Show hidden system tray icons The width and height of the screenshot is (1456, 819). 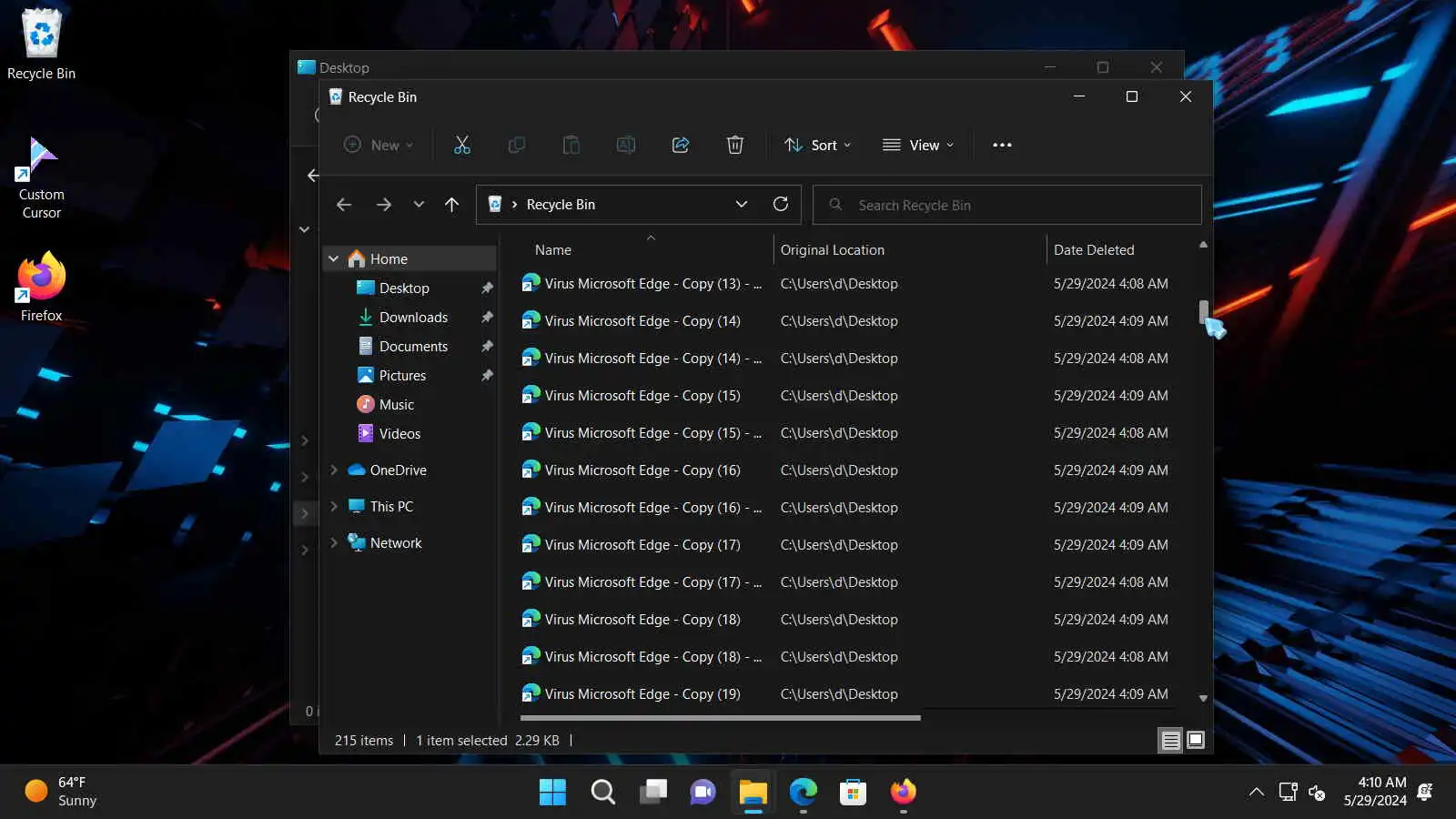1257,792
